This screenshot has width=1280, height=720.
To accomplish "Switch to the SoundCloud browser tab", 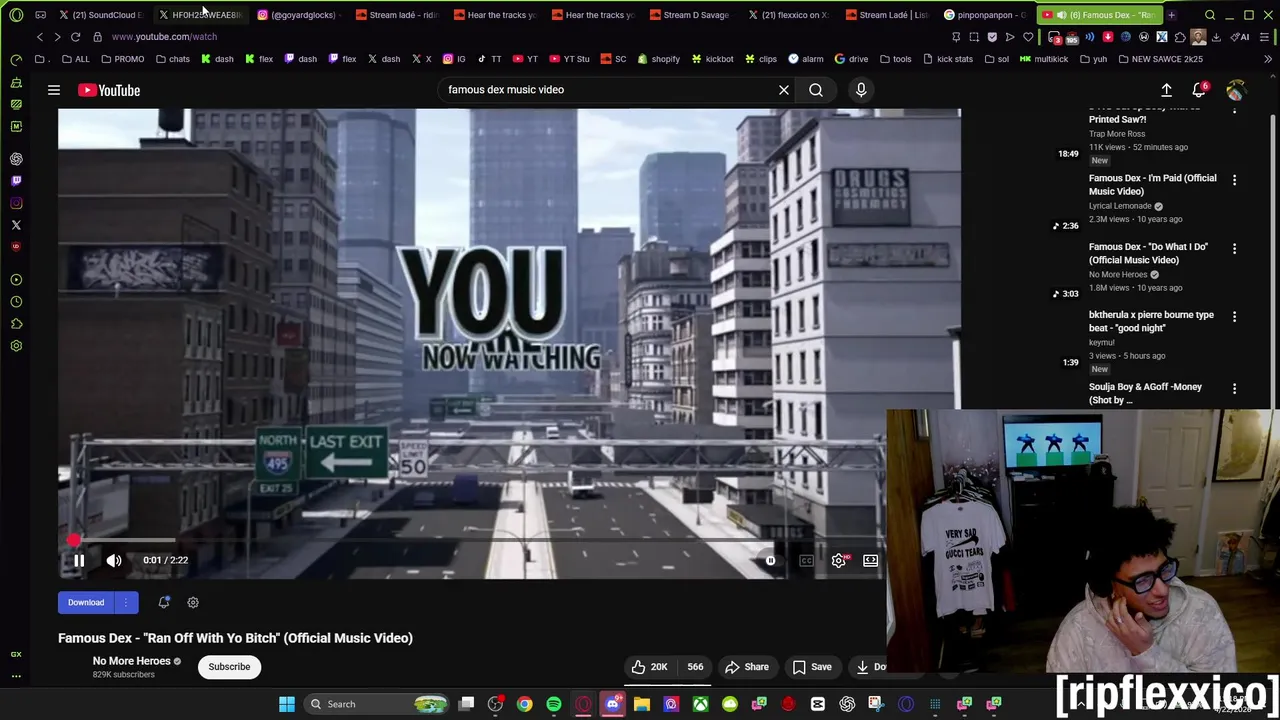I will (x=100, y=15).
